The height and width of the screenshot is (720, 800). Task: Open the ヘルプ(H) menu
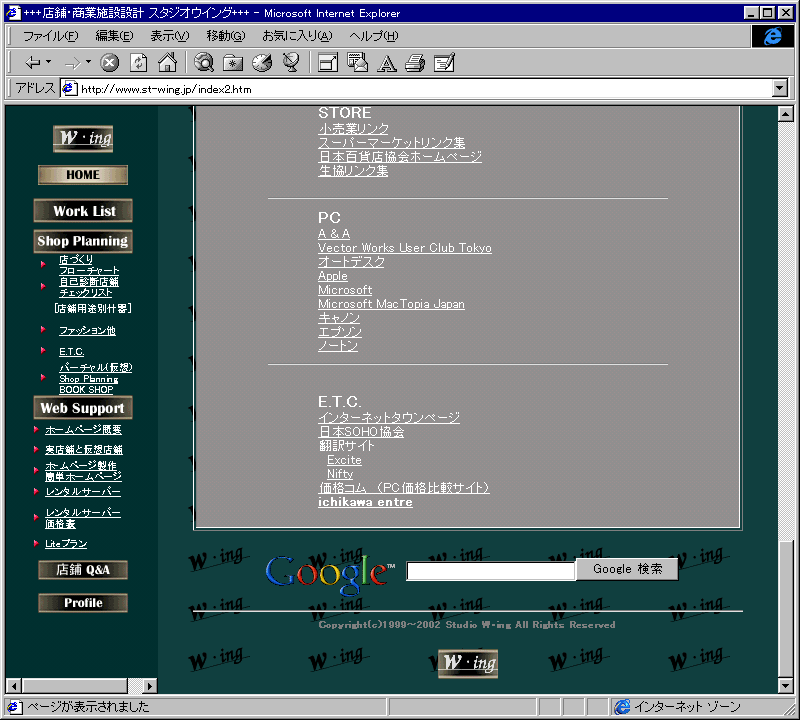[x=374, y=36]
